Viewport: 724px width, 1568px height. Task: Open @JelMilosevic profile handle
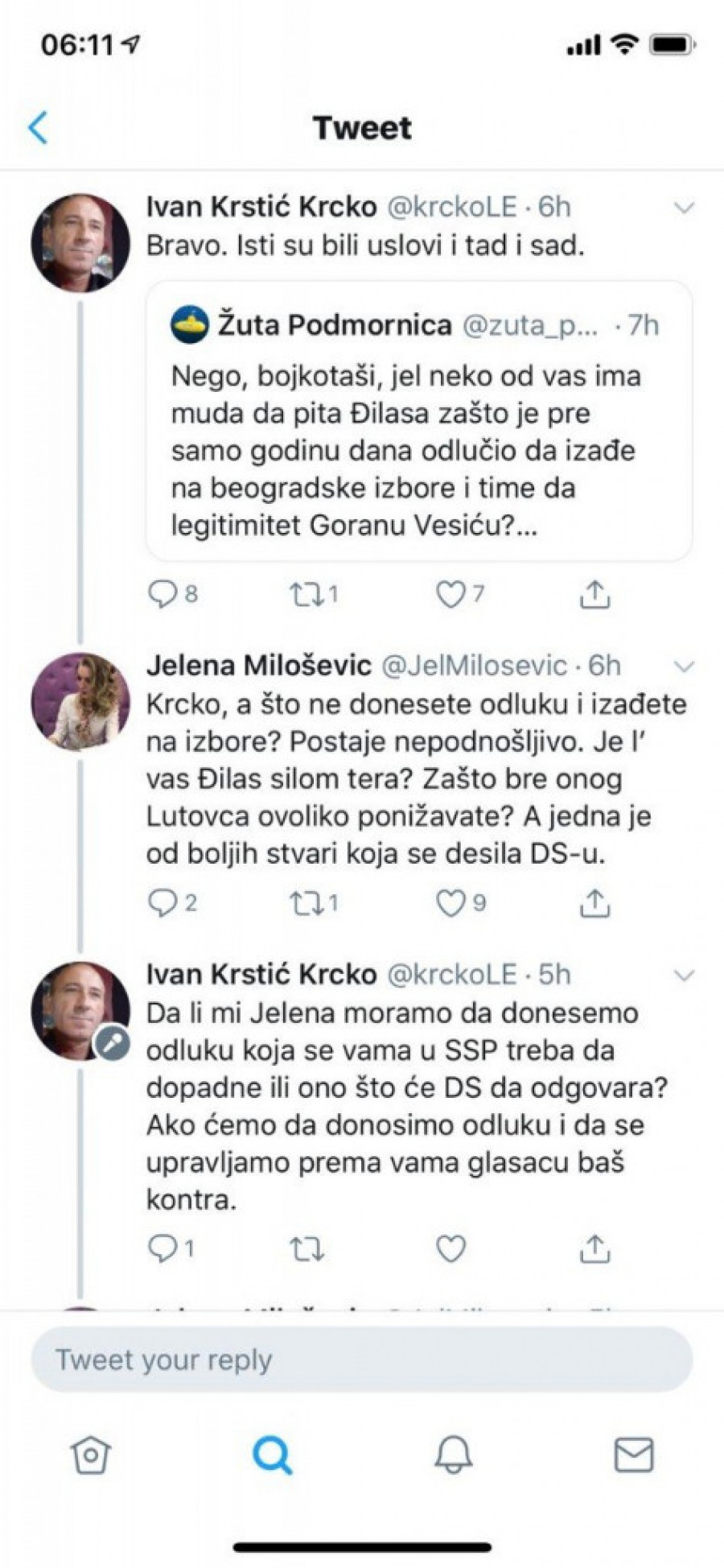click(474, 666)
